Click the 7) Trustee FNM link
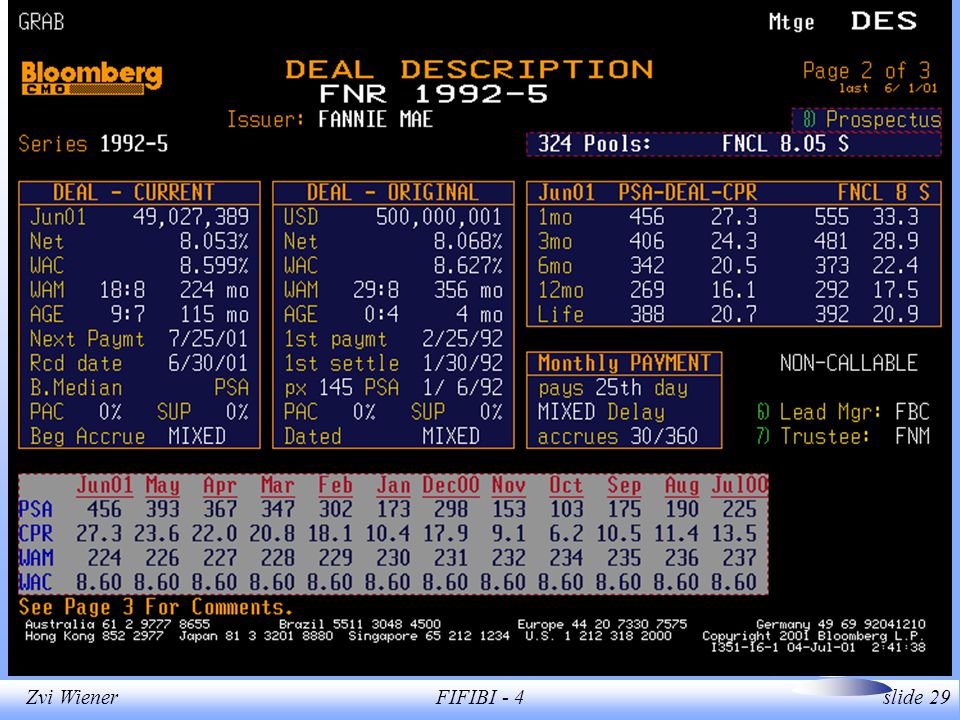The width and height of the screenshot is (960, 720). point(843,437)
